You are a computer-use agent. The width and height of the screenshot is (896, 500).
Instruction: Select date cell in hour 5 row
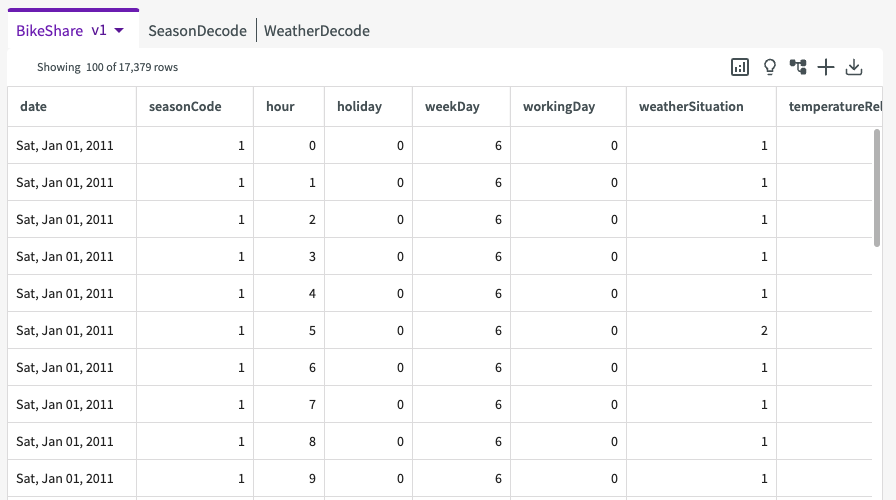pos(72,330)
